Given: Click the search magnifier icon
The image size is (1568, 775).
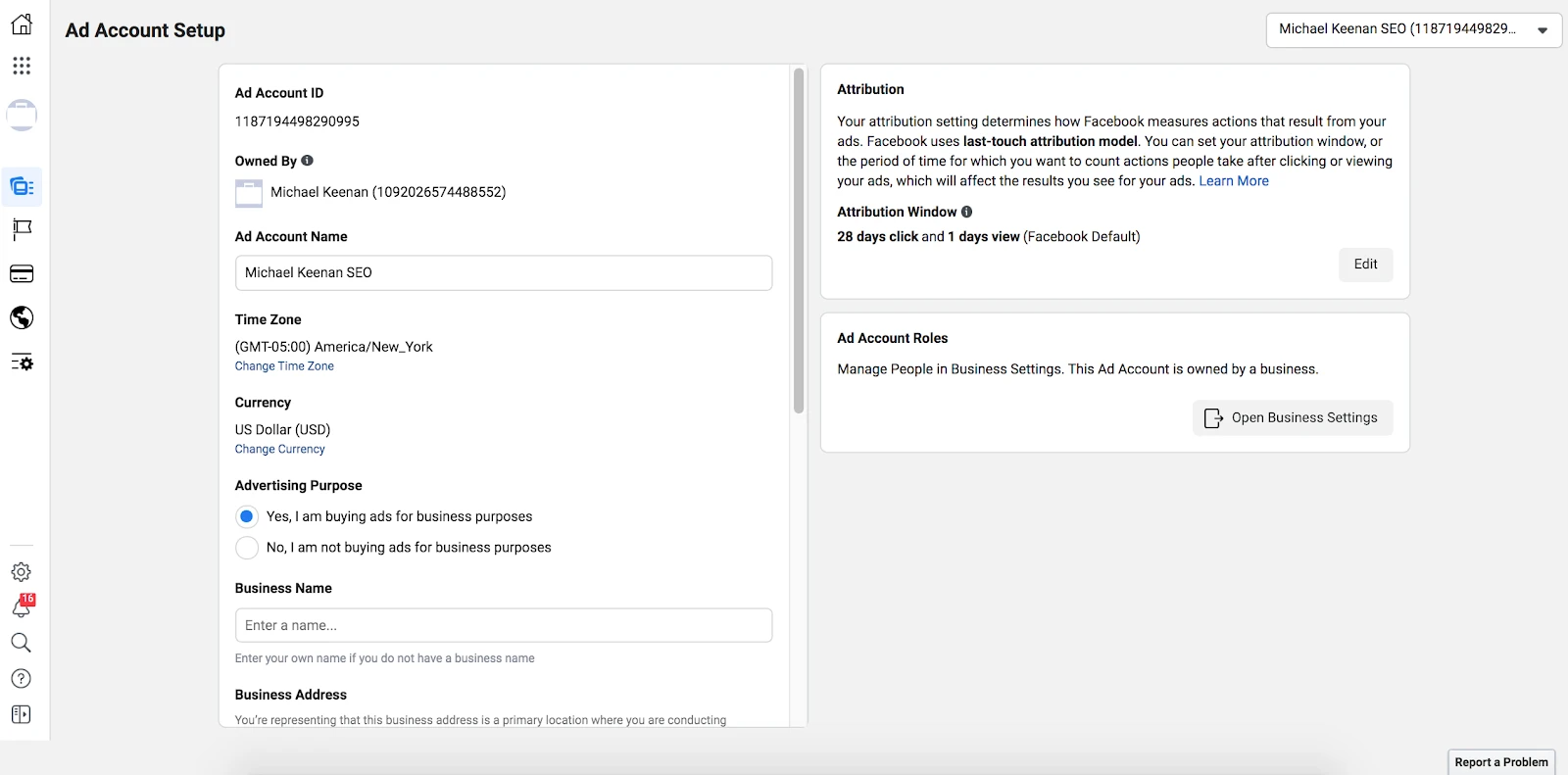Looking at the screenshot, I should (x=22, y=643).
